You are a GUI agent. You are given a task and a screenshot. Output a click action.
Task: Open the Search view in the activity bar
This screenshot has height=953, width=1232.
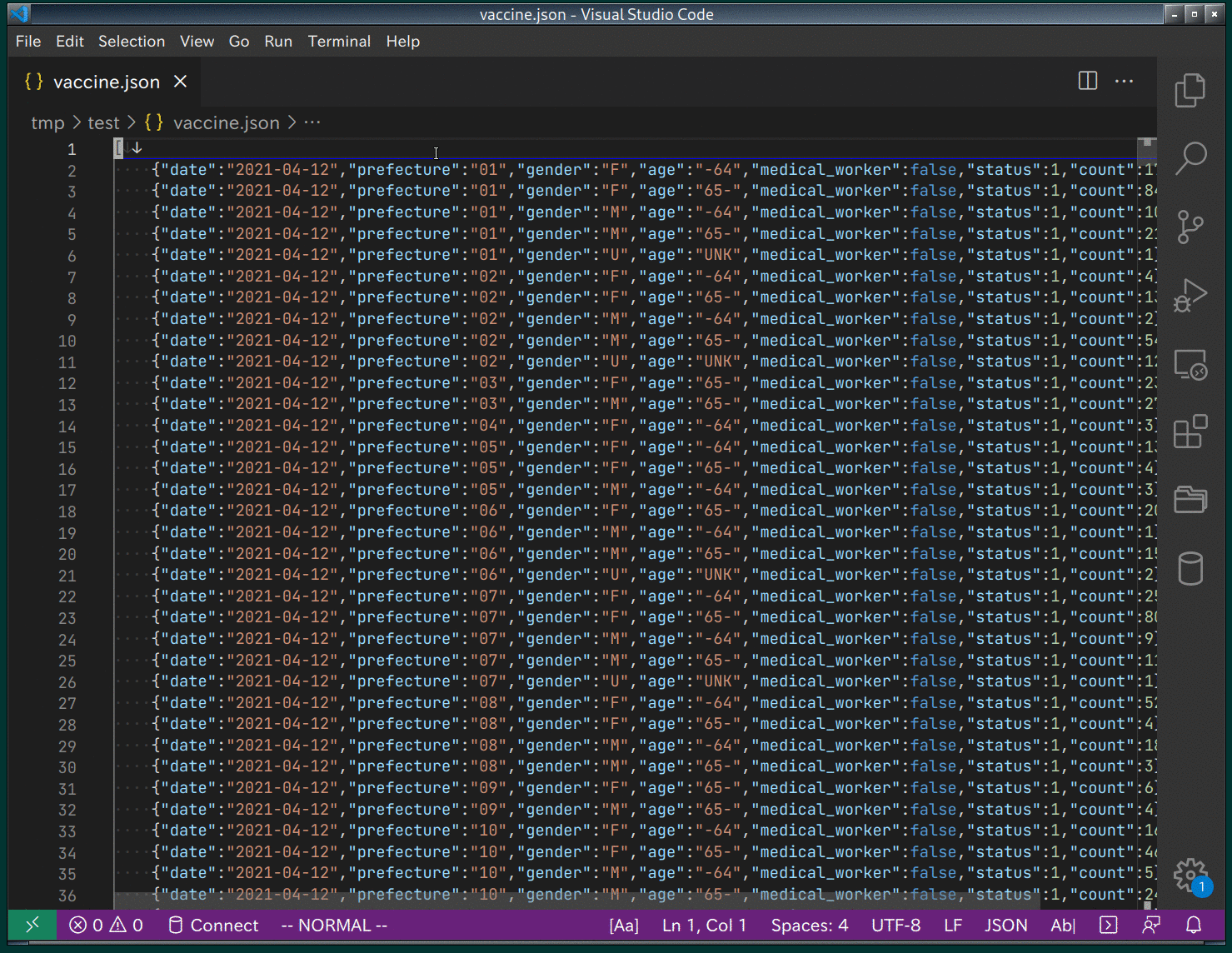pos(1190,158)
